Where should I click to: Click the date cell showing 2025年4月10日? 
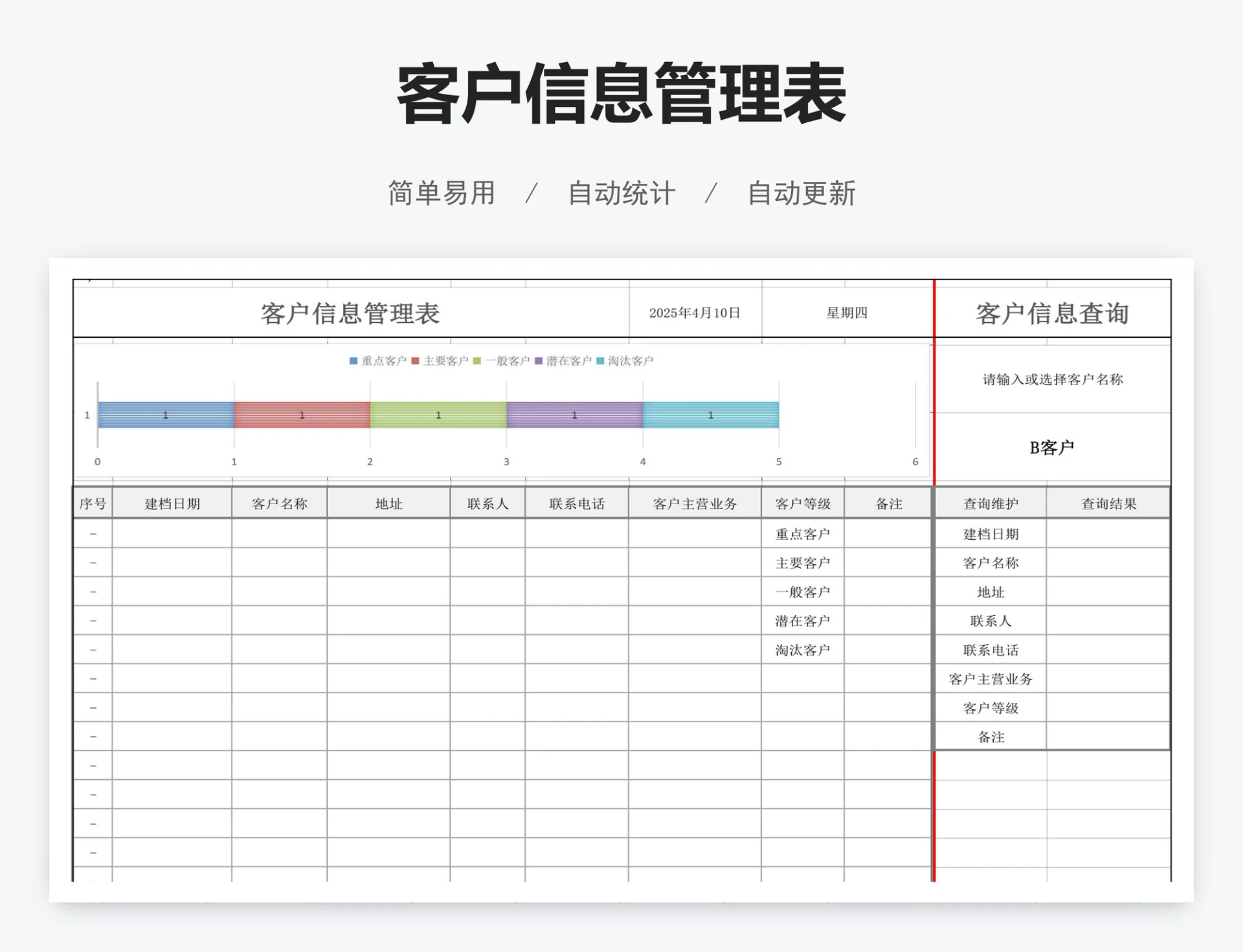[x=695, y=313]
